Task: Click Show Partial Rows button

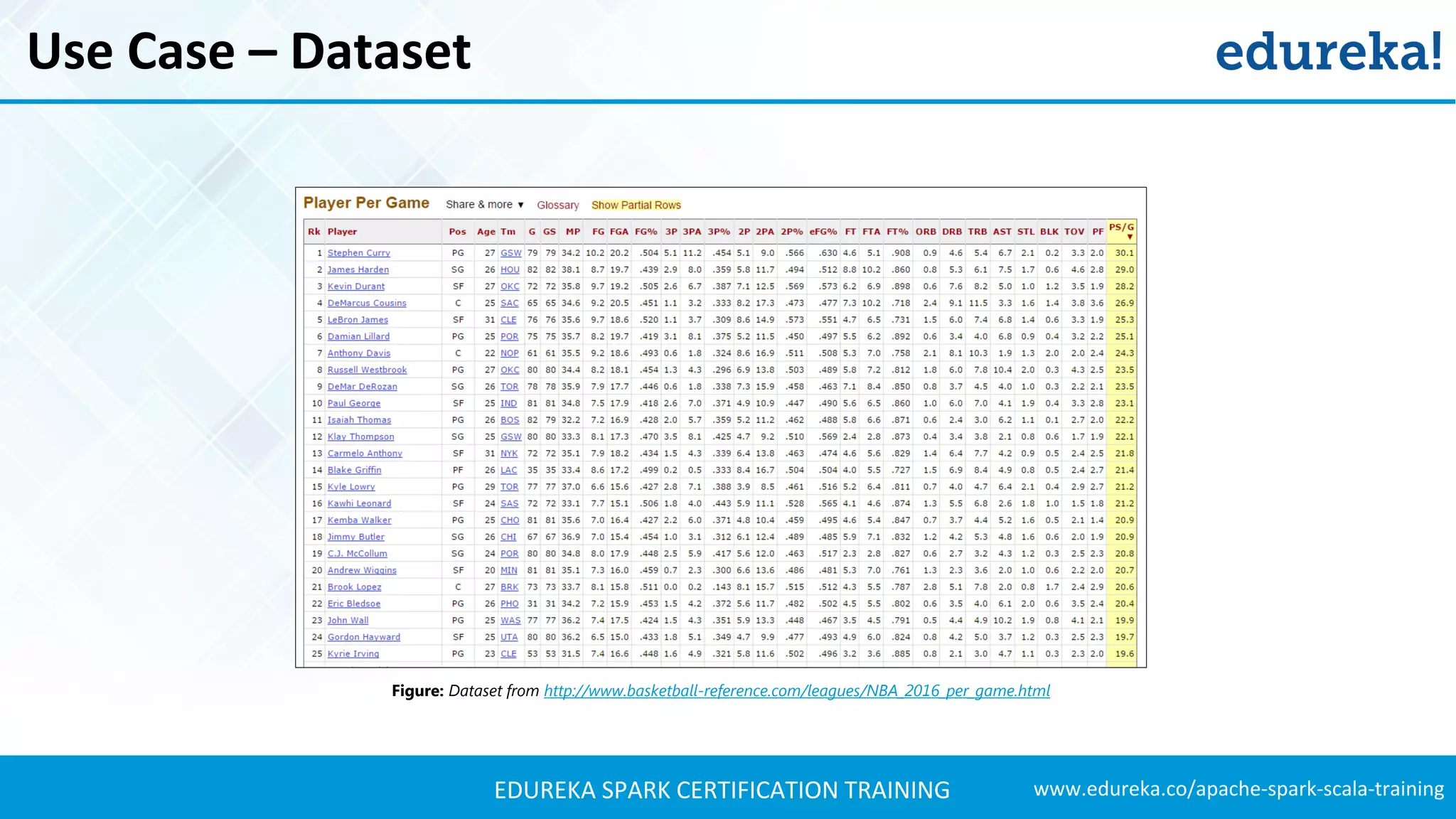Action: 636,205
